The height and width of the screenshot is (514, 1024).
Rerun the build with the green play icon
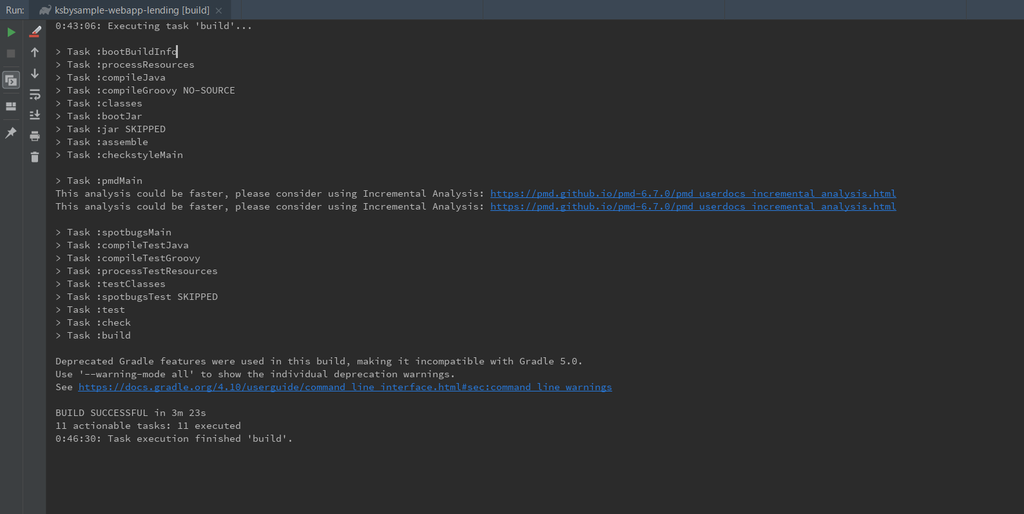click(x=11, y=32)
